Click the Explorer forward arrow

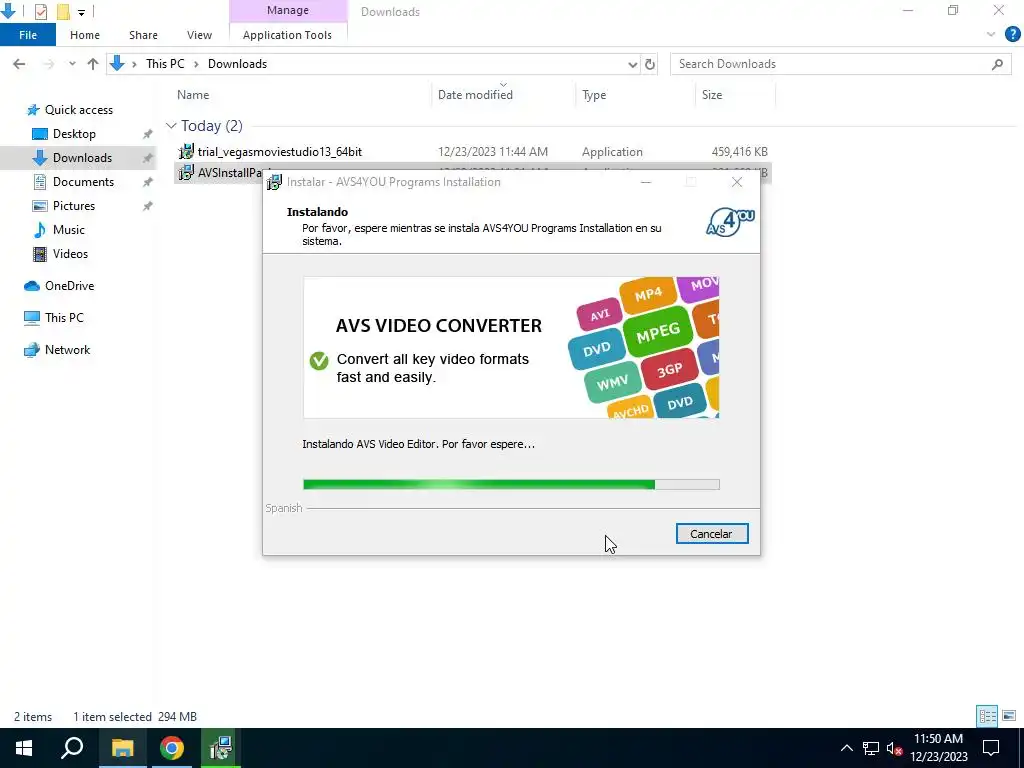click(x=48, y=64)
